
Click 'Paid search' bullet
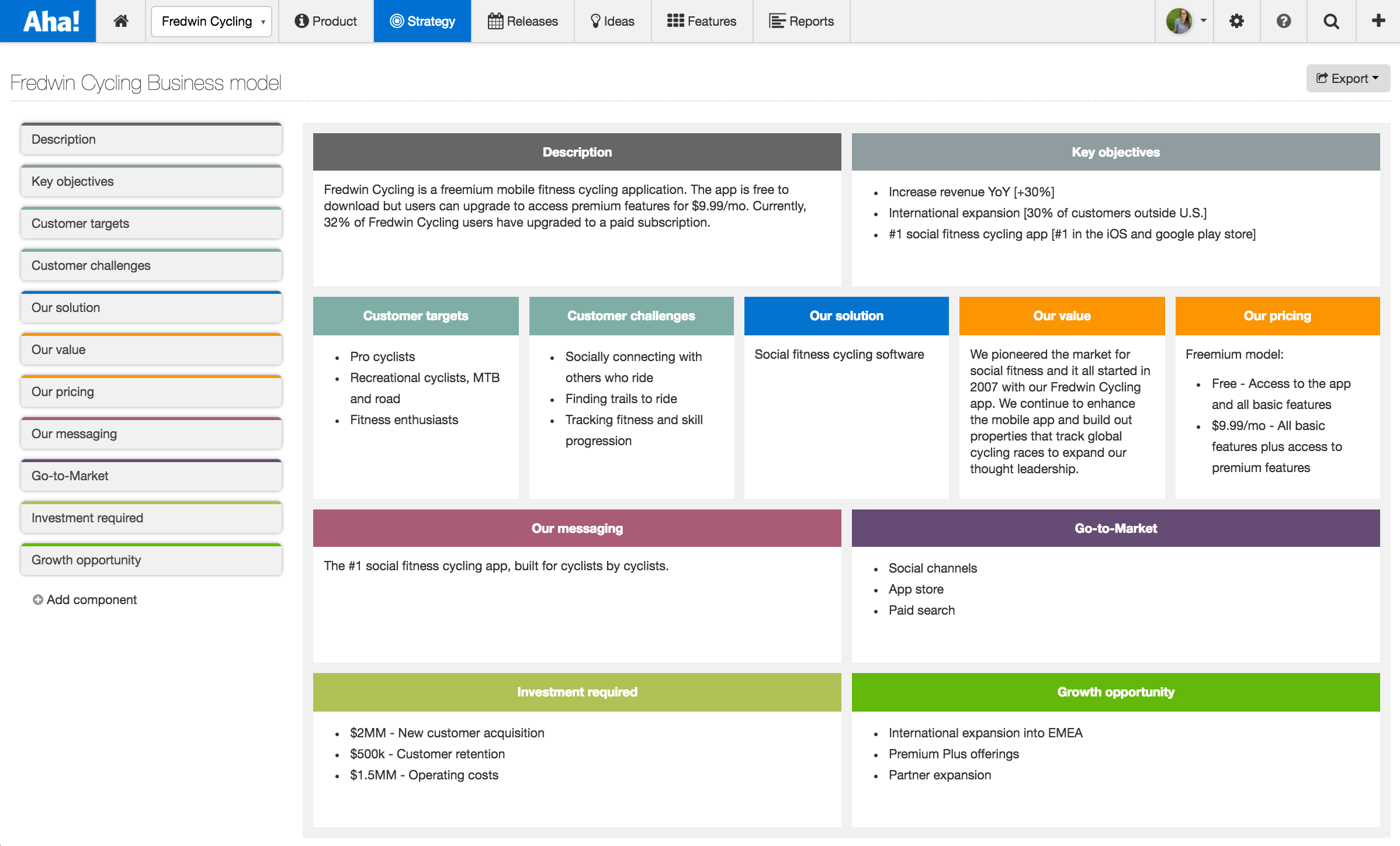point(921,610)
